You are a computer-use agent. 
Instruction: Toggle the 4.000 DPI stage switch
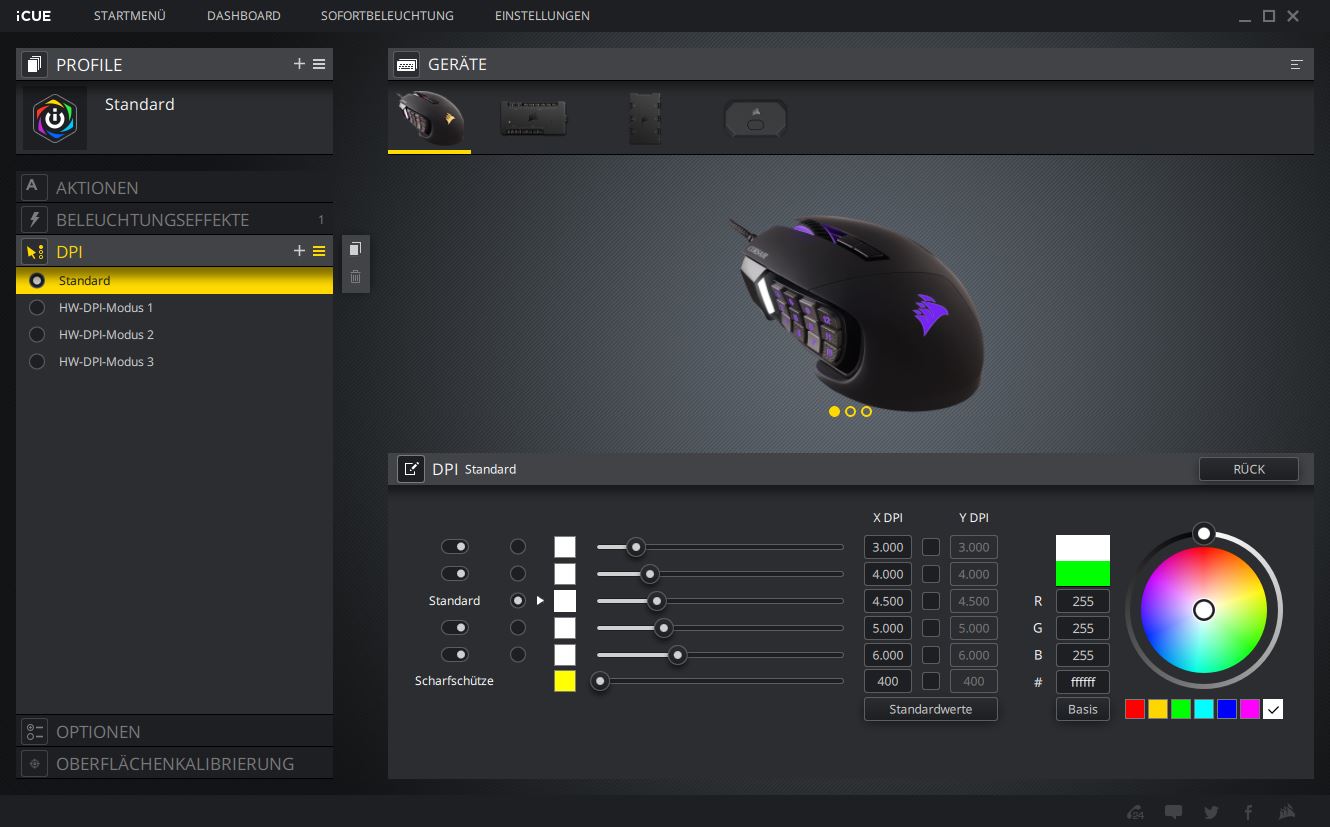pyautogui.click(x=455, y=574)
